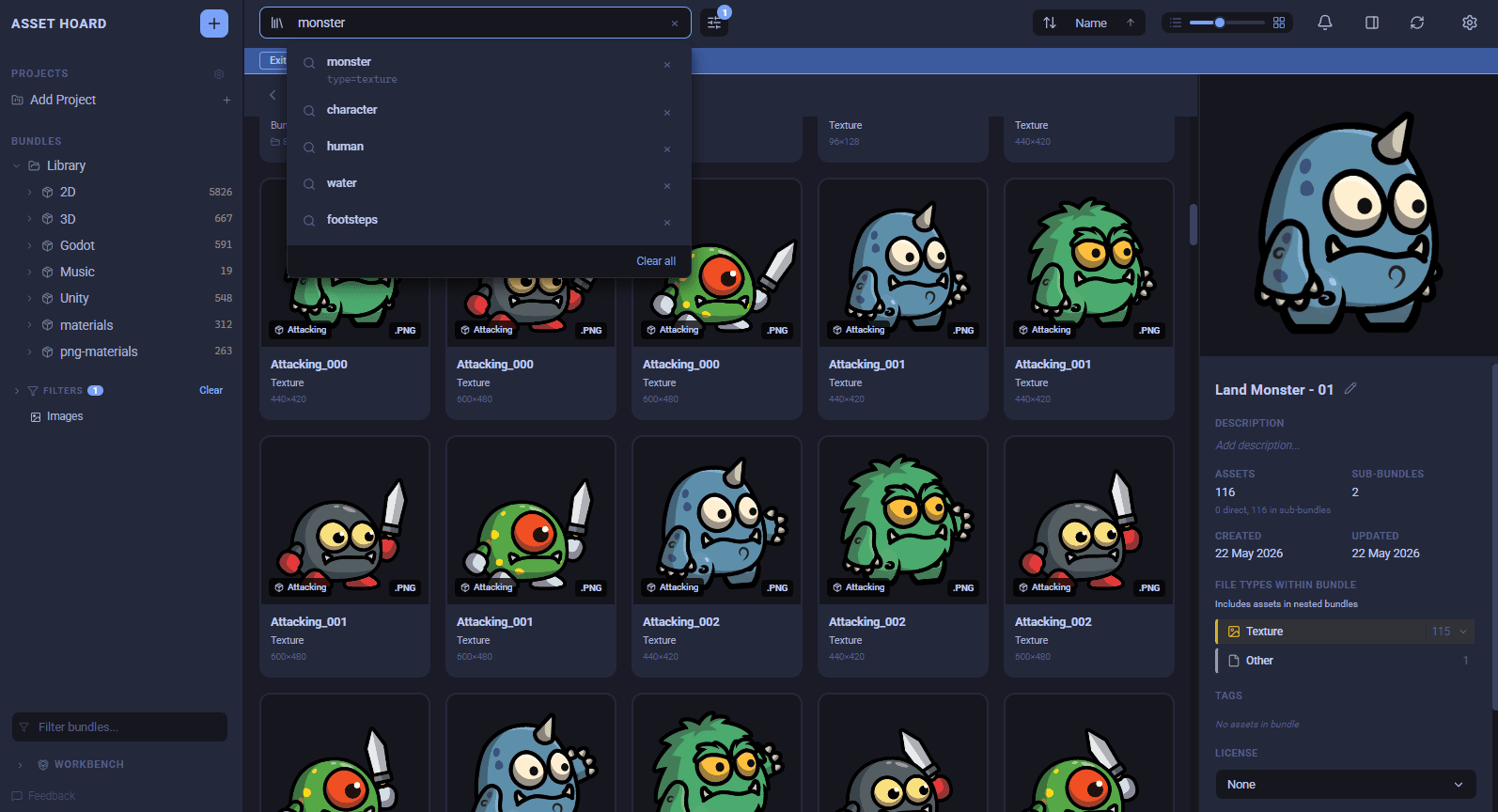1498x812 pixels.
Task: Expand the Godot bundle
Action: click(29, 245)
